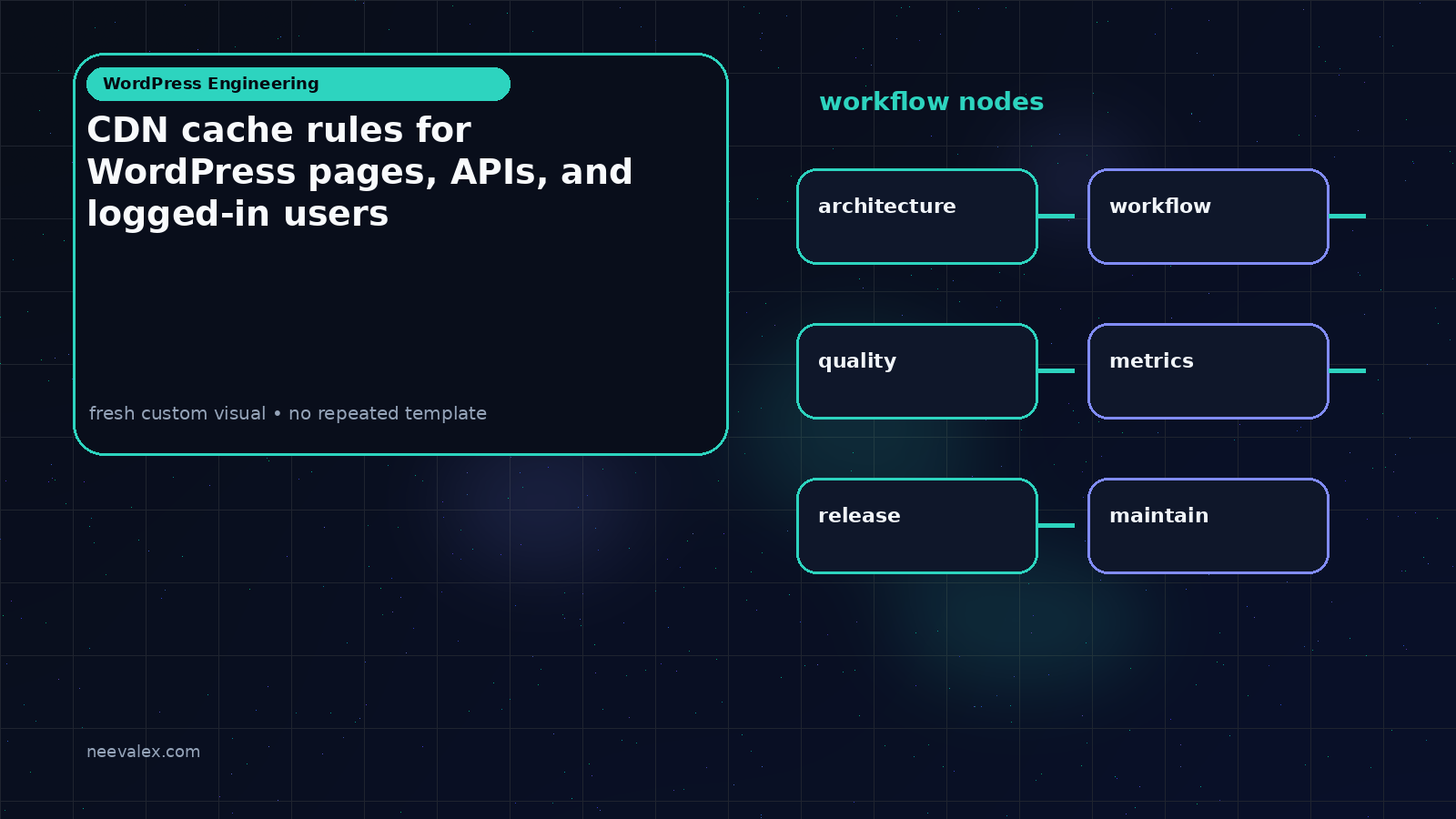This screenshot has width=1456, height=819.
Task: Open the quality node card
Action: point(917,371)
